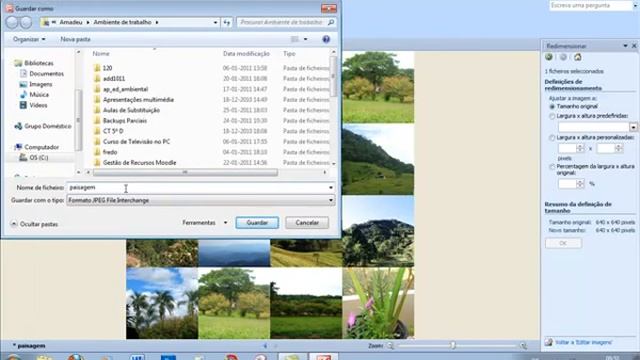Screen dimensions: 640x360
Task: Select the palm trees photo thumbnail
Action: (162, 303)
